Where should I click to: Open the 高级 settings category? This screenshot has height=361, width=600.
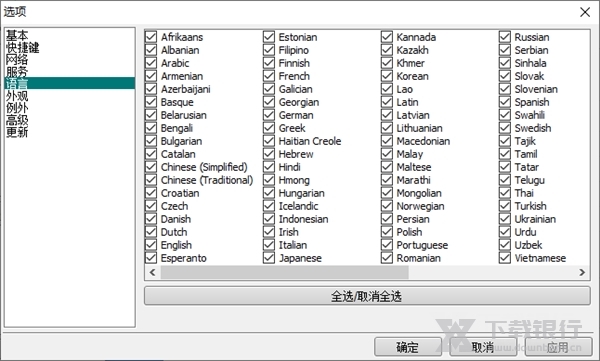17,120
